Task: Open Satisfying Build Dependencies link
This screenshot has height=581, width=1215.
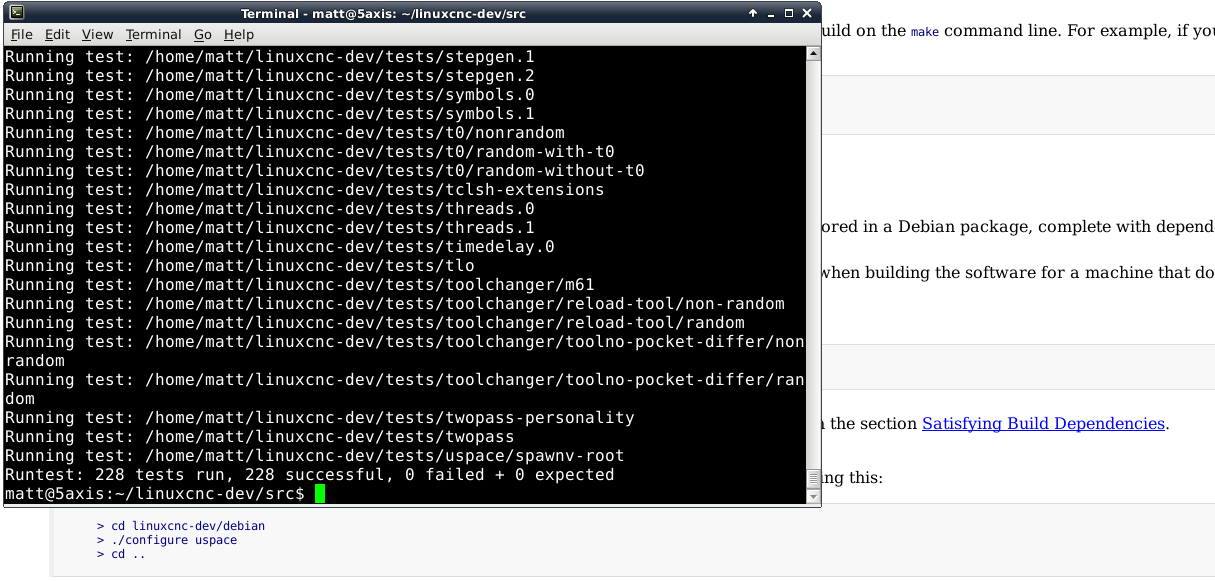Action: (x=1043, y=423)
